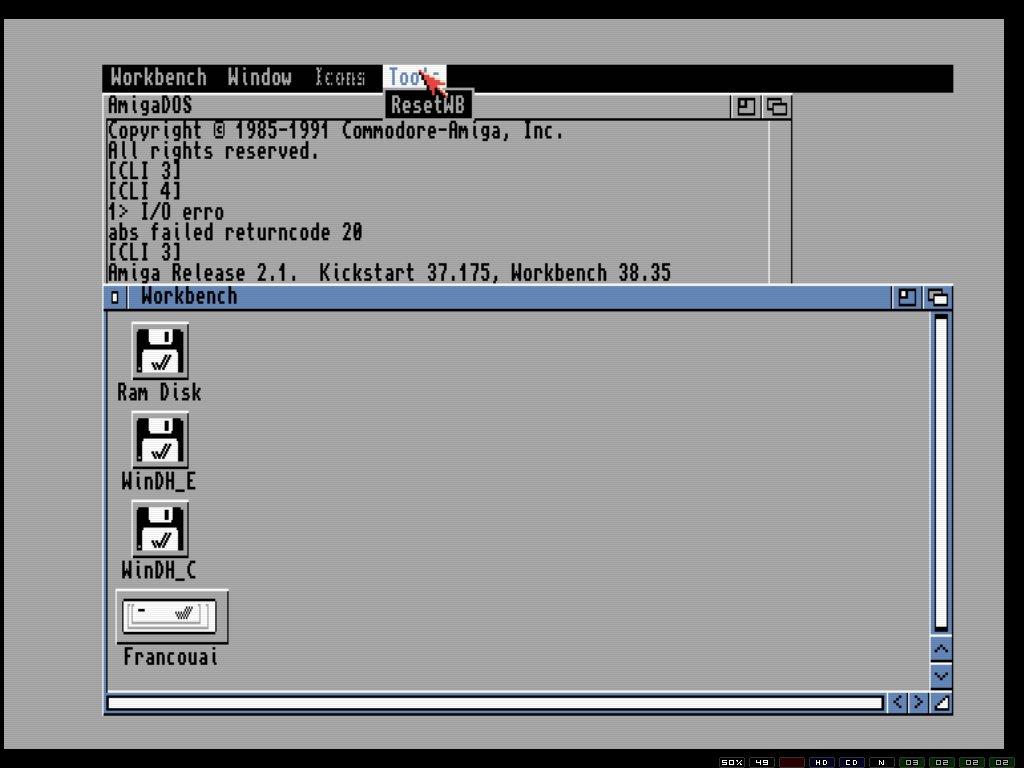Screen dimensions: 1024x768
Task: Click the right scroll arrow in Workbench window
Action: coord(918,702)
